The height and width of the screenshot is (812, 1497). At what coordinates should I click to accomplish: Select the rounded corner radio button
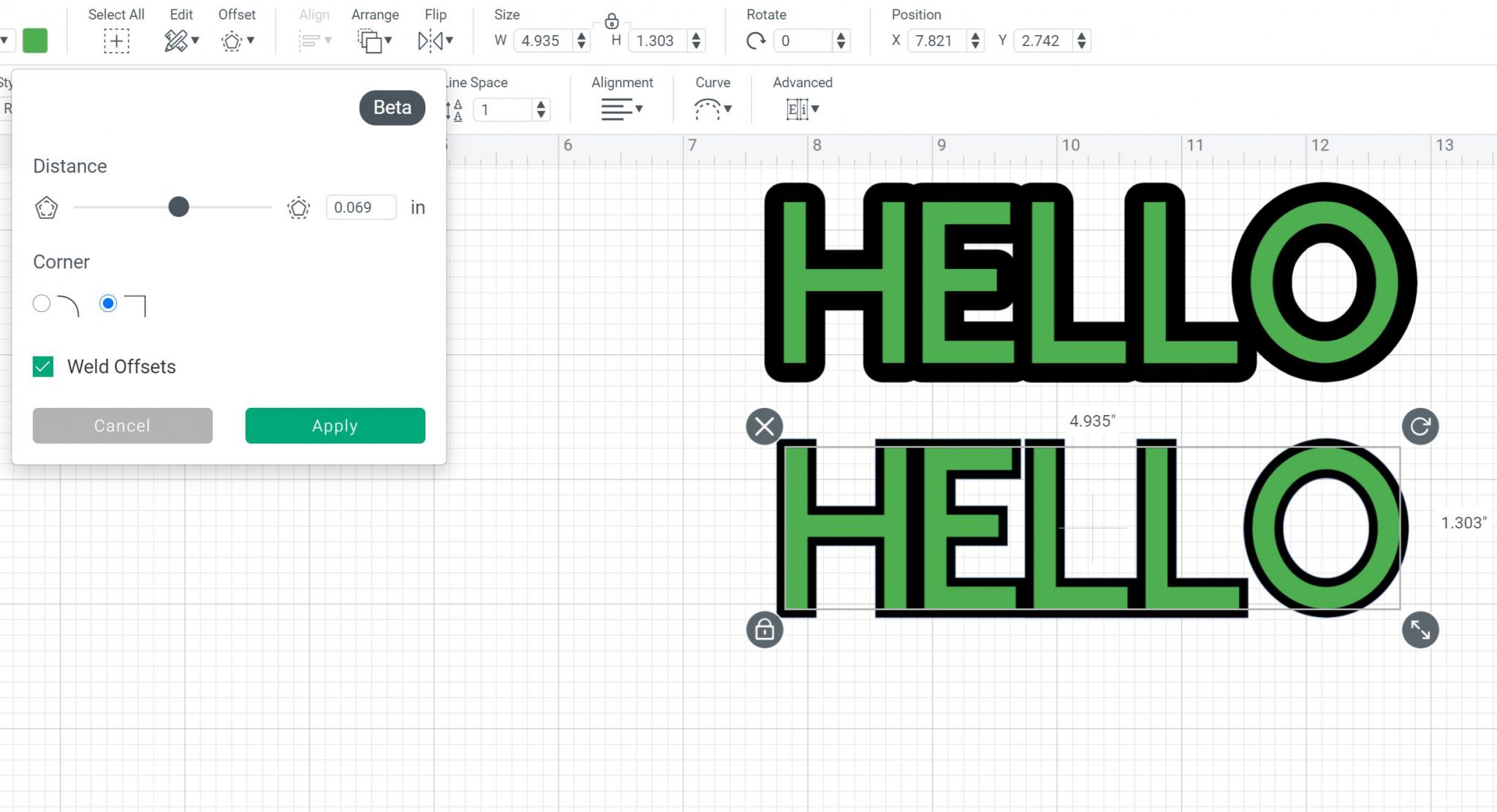41,303
